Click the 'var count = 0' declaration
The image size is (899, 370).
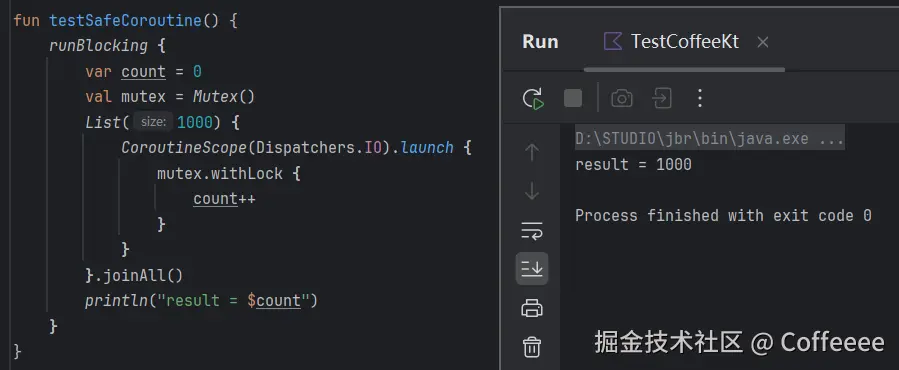(143, 72)
